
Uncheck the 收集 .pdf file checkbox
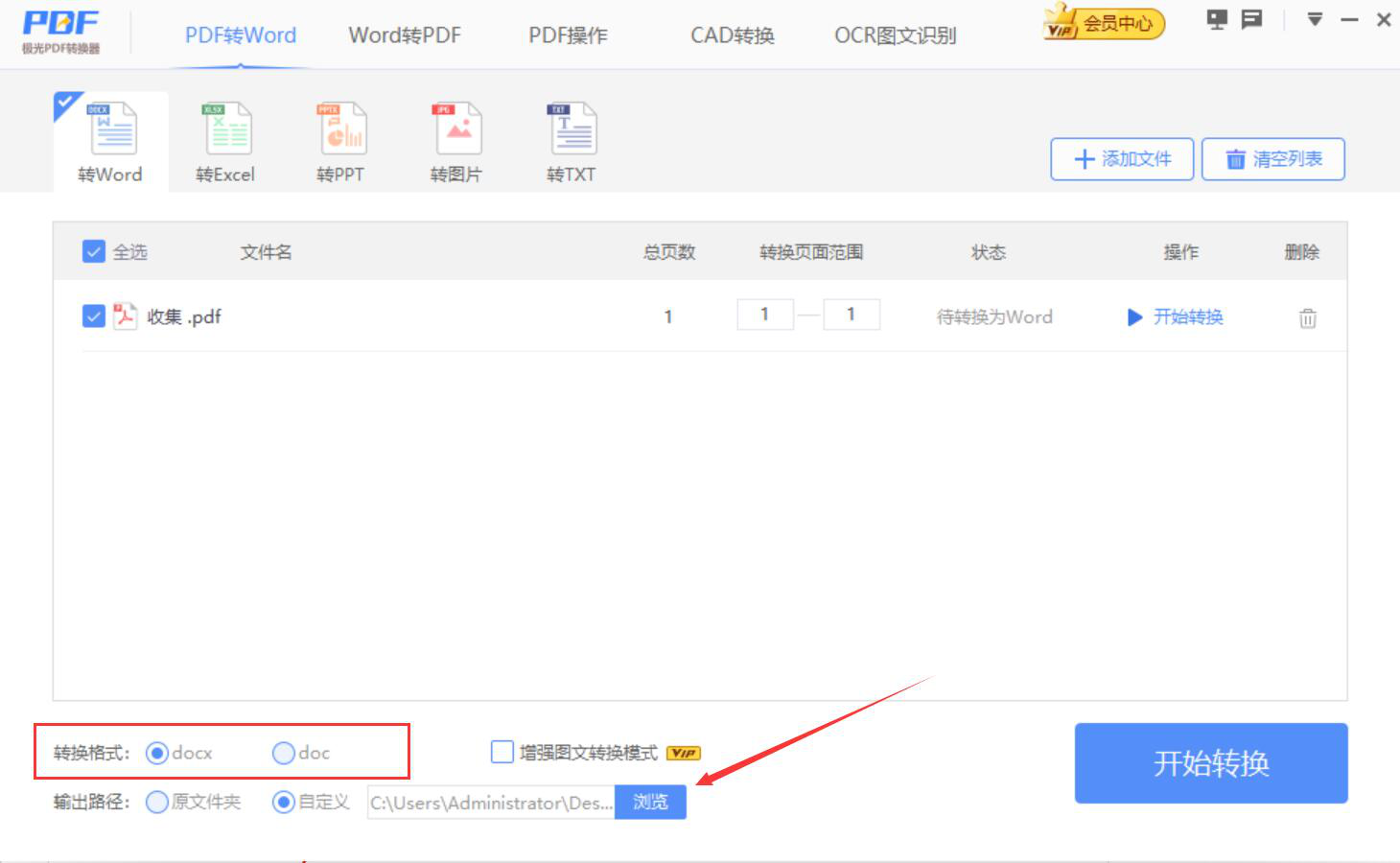click(x=94, y=315)
